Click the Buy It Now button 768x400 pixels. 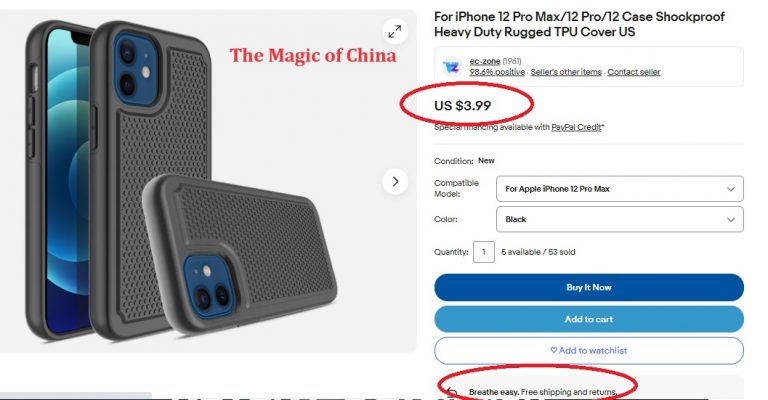[x=589, y=287]
